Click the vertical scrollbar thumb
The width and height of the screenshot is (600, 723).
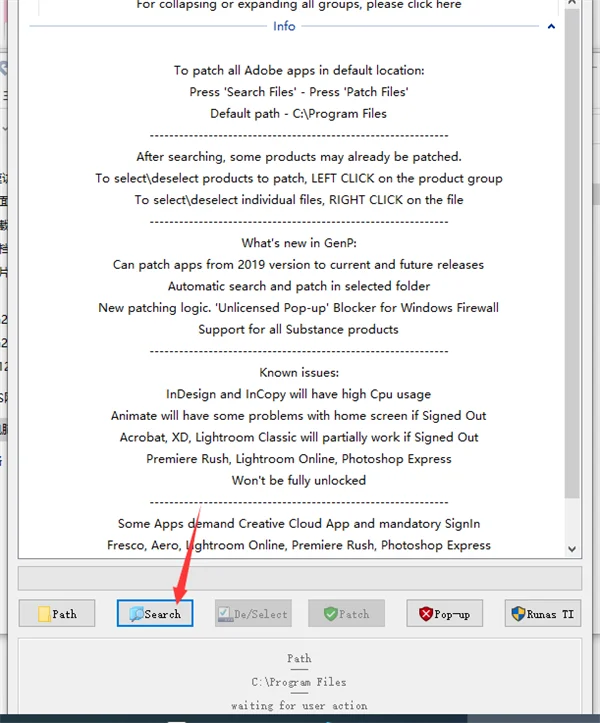pyautogui.click(x=572, y=254)
